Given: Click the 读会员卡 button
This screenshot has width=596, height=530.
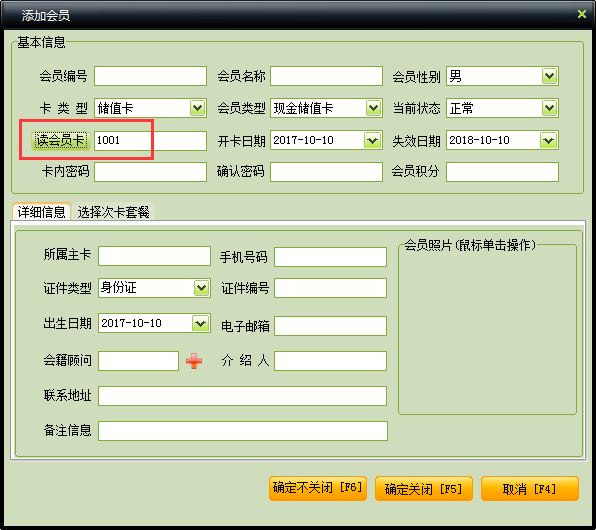Looking at the screenshot, I should [x=60, y=140].
